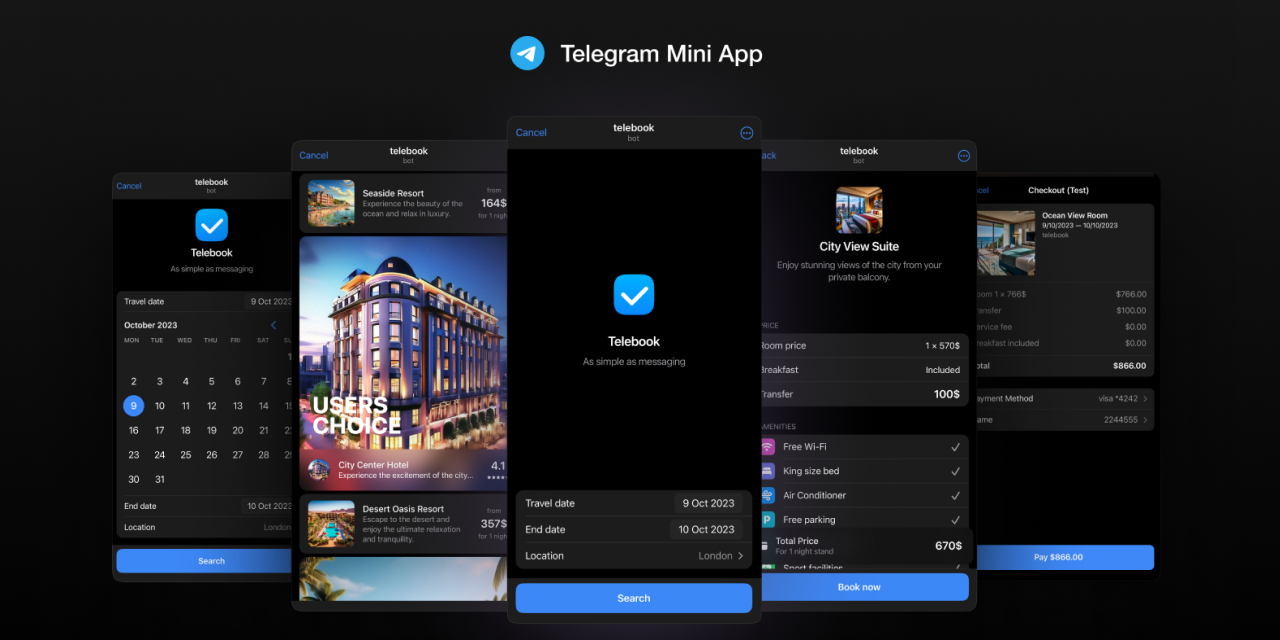Open the Location London chevron on center screen
This screenshot has height=640, width=1280.
[x=741, y=556]
